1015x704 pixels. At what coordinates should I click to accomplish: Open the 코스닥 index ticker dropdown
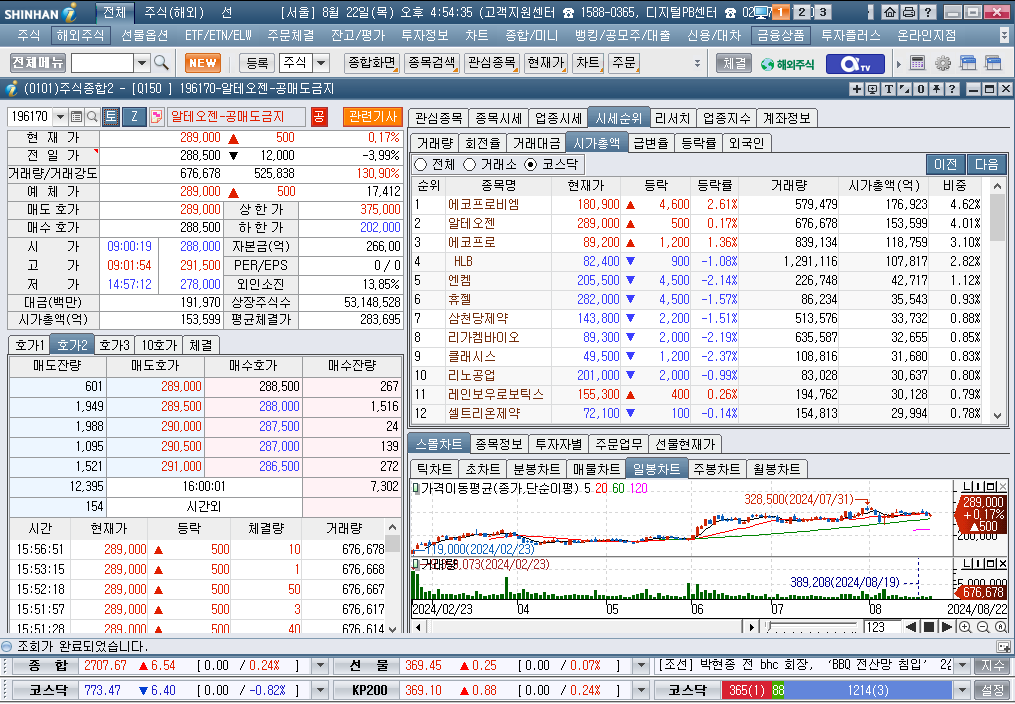[320, 690]
